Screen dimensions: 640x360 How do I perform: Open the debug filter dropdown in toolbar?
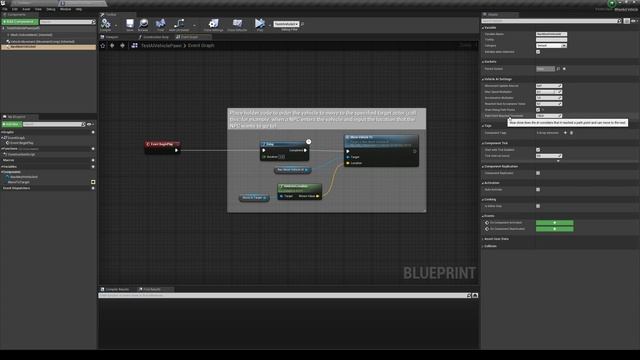click(x=286, y=24)
